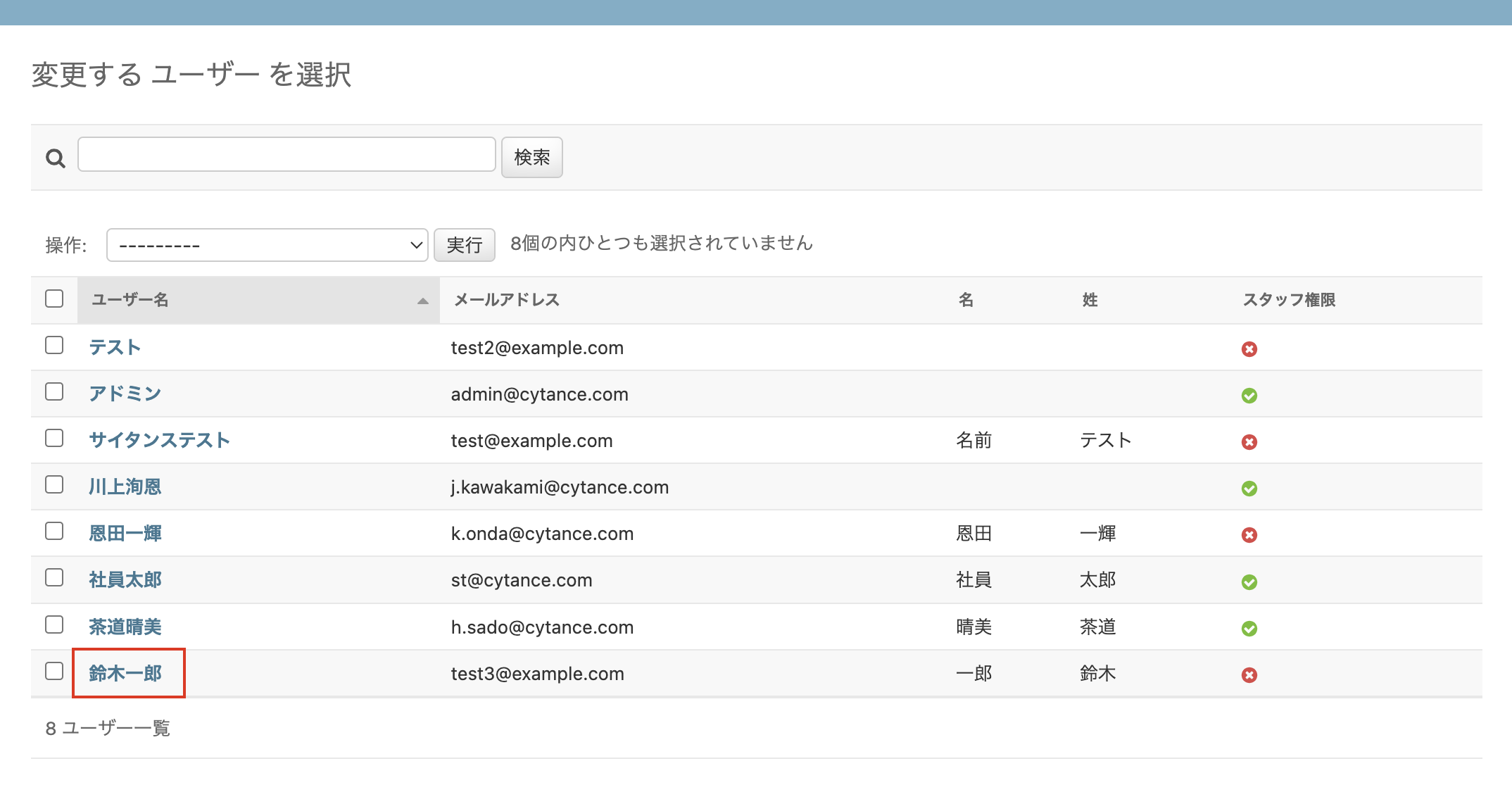Open the 操作 action dropdown
Screen dimensions: 1512x804
[x=267, y=245]
